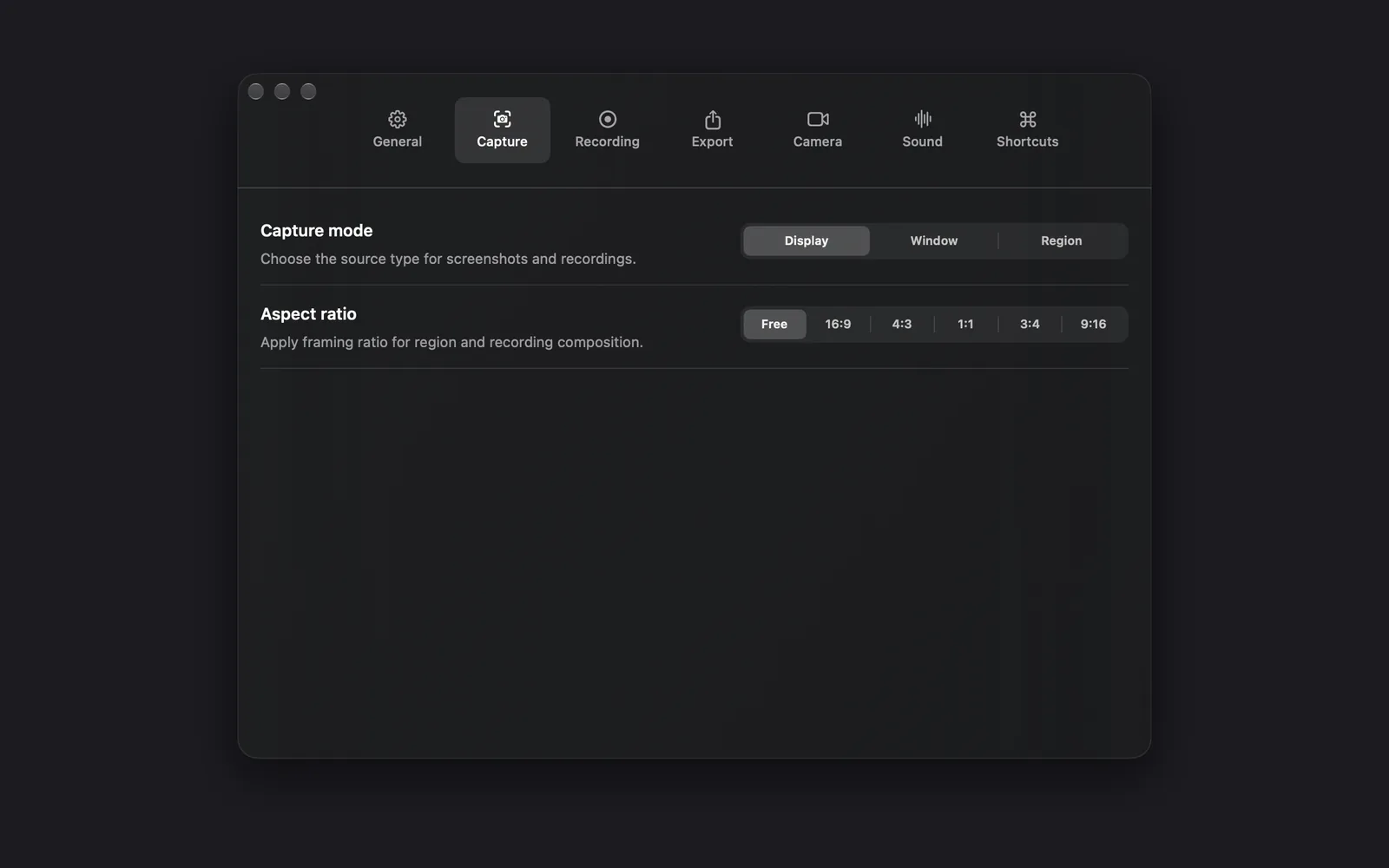Image resolution: width=1389 pixels, height=868 pixels.
Task: Set capture mode to Region
Action: pyautogui.click(x=1062, y=240)
